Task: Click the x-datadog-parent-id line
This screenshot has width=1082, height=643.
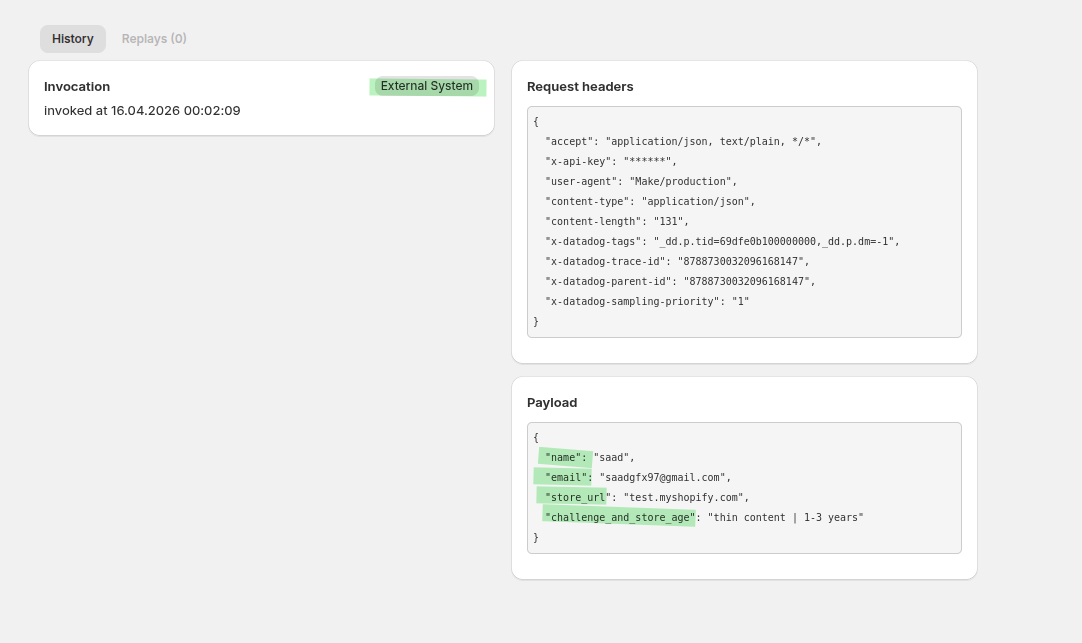Action: click(679, 282)
